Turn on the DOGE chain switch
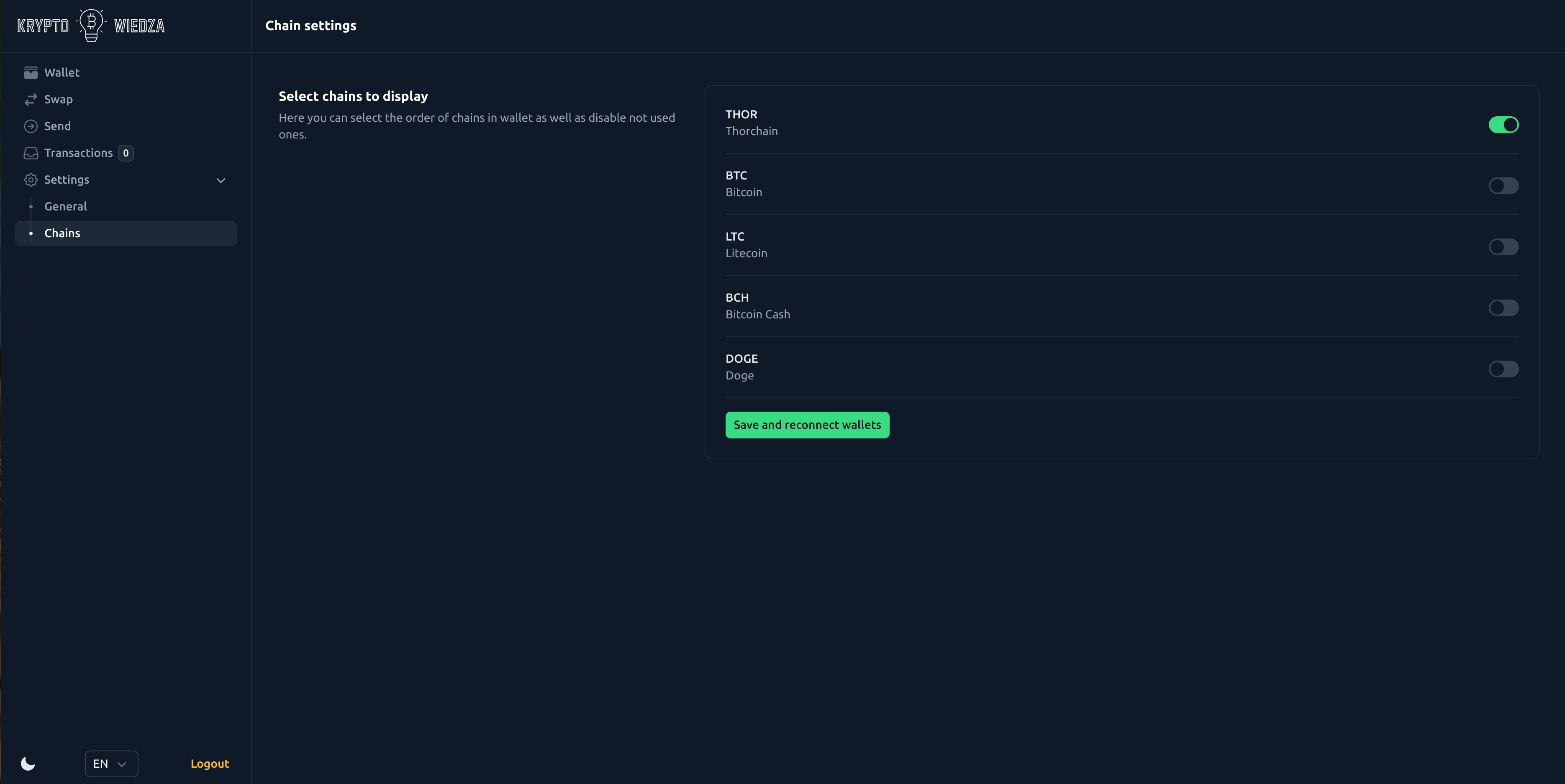1565x784 pixels. pos(1503,369)
